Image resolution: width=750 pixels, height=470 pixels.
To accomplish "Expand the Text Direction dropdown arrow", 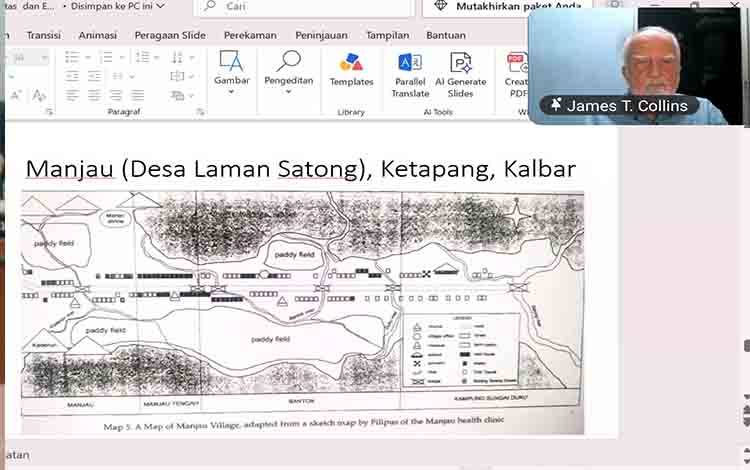I will (192, 58).
